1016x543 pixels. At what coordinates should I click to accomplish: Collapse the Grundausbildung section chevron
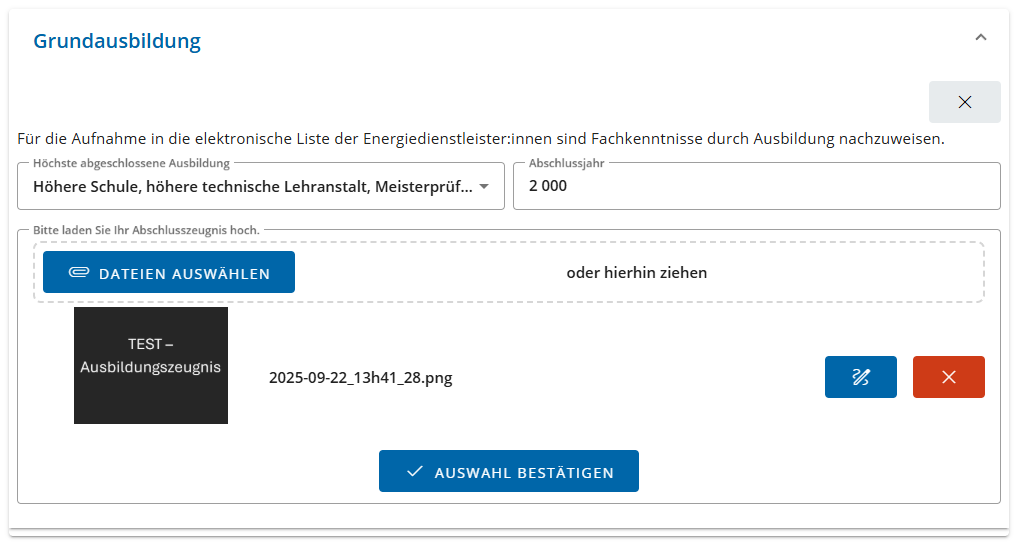click(980, 38)
